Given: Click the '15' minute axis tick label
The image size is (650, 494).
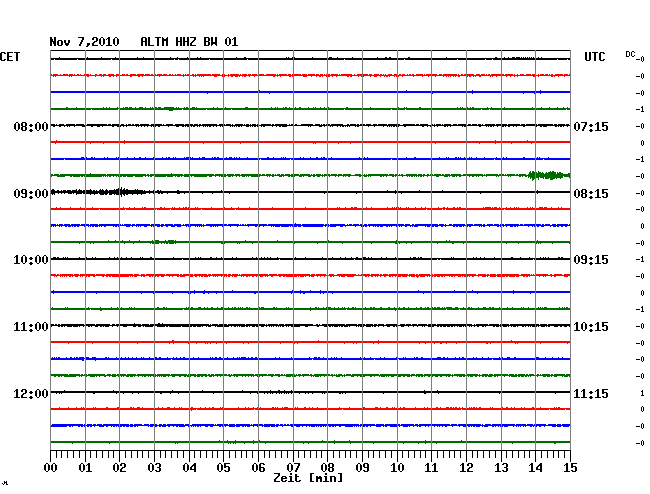Looking at the screenshot, I should 570,468.
